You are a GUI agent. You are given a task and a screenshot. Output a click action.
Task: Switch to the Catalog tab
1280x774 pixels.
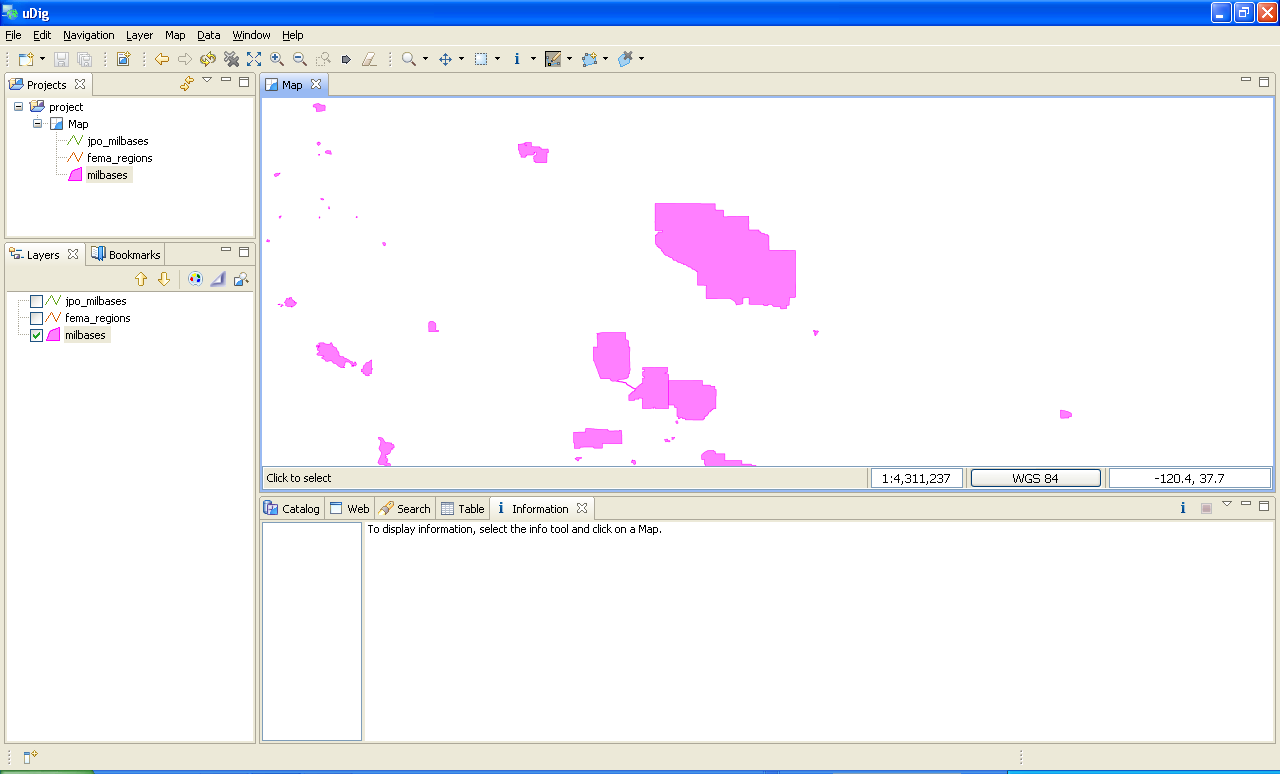click(x=291, y=508)
